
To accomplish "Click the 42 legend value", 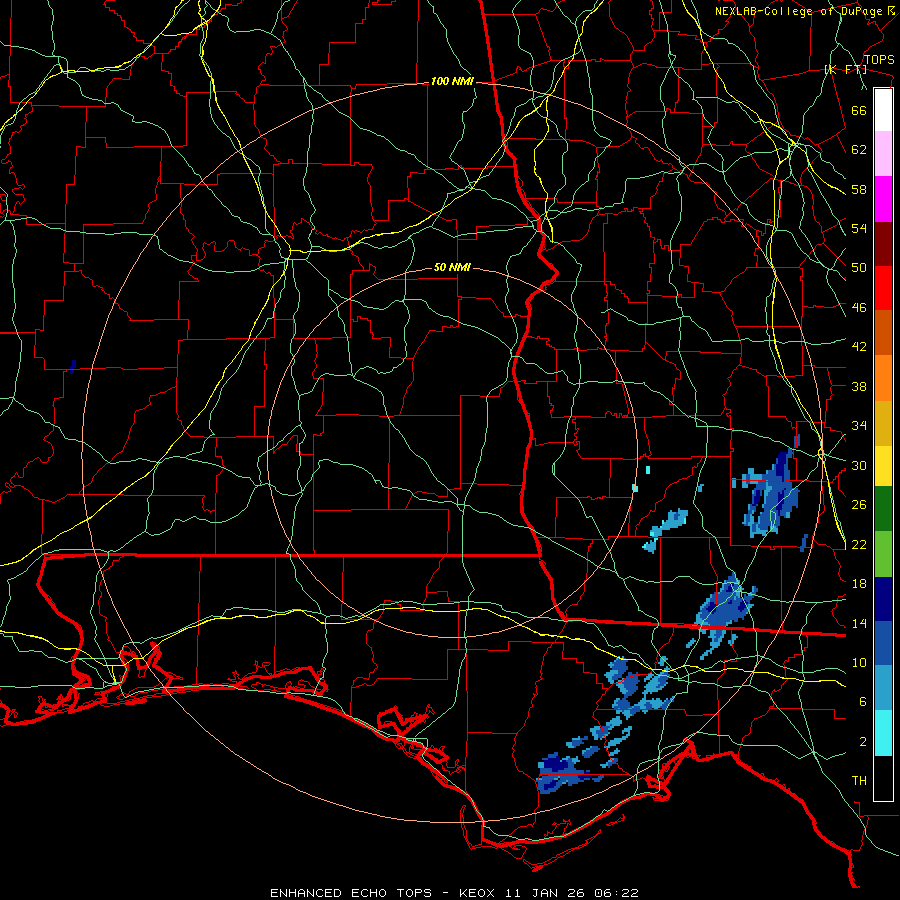I will pyautogui.click(x=859, y=347).
